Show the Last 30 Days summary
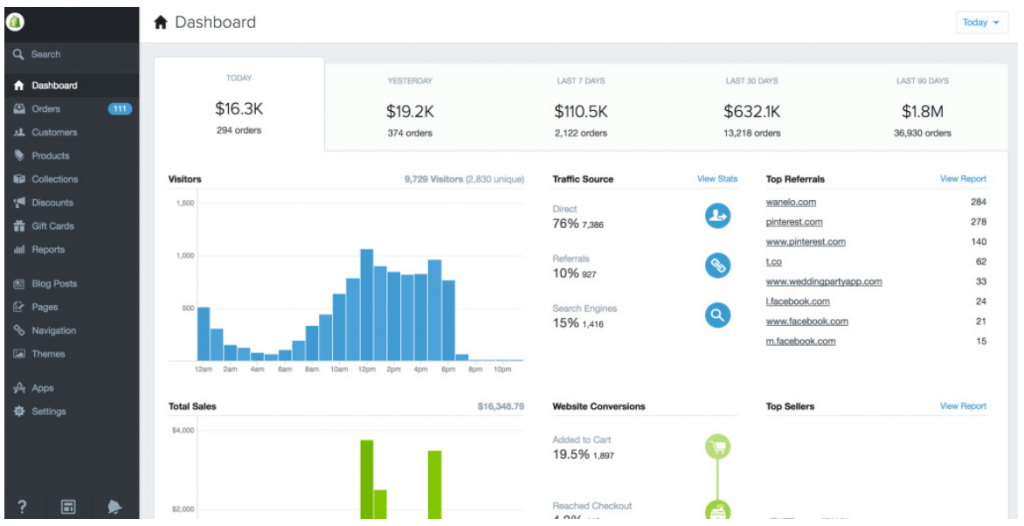The image size is (1024, 526). click(751, 107)
